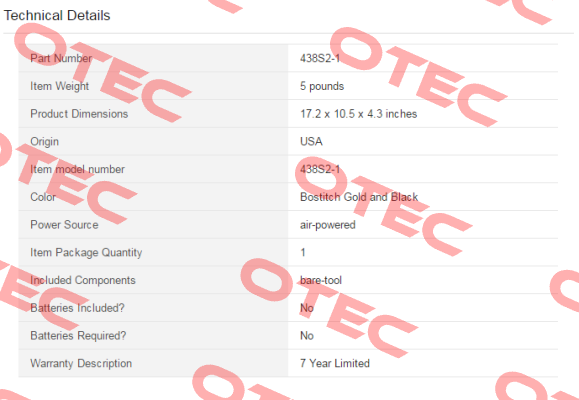Select the Origin label

pyautogui.click(x=44, y=141)
